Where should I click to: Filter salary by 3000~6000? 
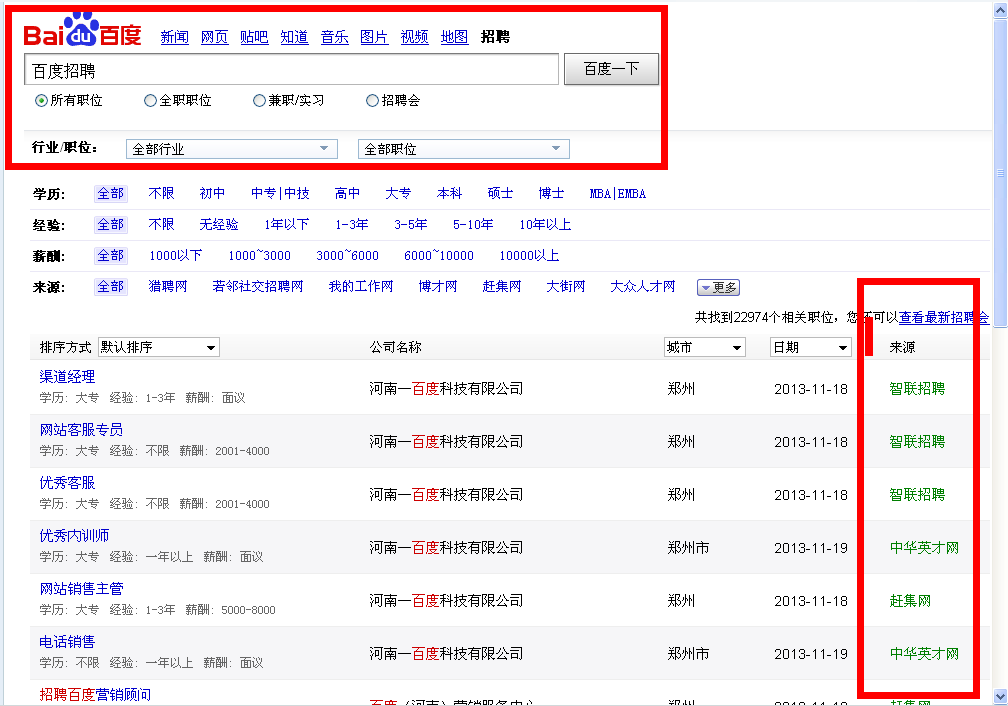tap(347, 255)
